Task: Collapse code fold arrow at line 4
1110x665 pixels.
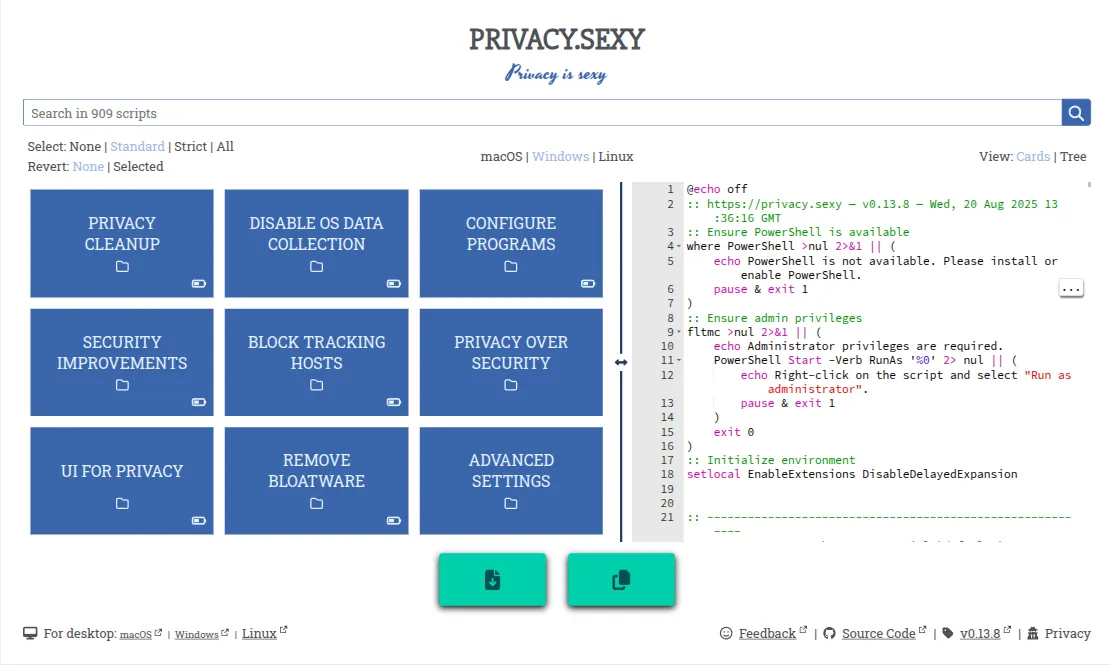Action: tap(678, 246)
